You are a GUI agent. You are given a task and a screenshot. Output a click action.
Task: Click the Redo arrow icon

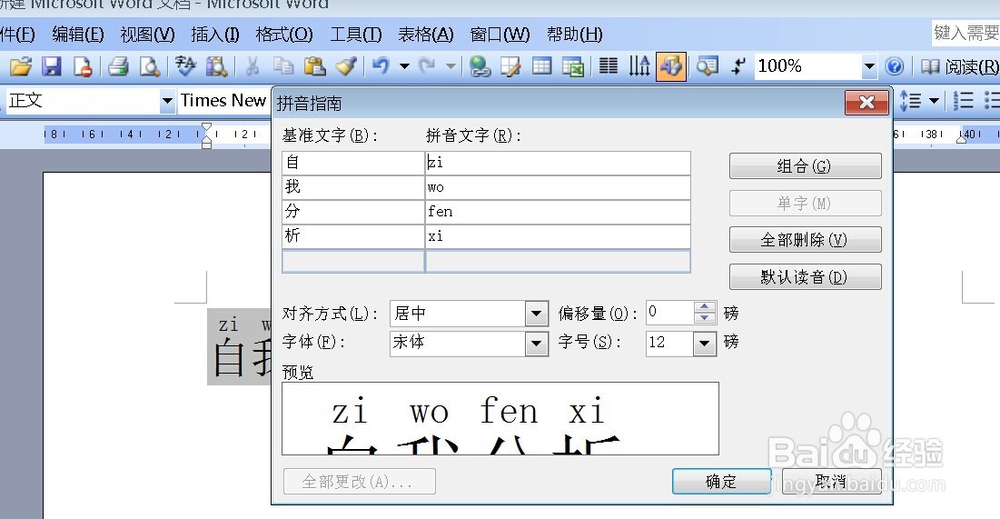[427, 66]
